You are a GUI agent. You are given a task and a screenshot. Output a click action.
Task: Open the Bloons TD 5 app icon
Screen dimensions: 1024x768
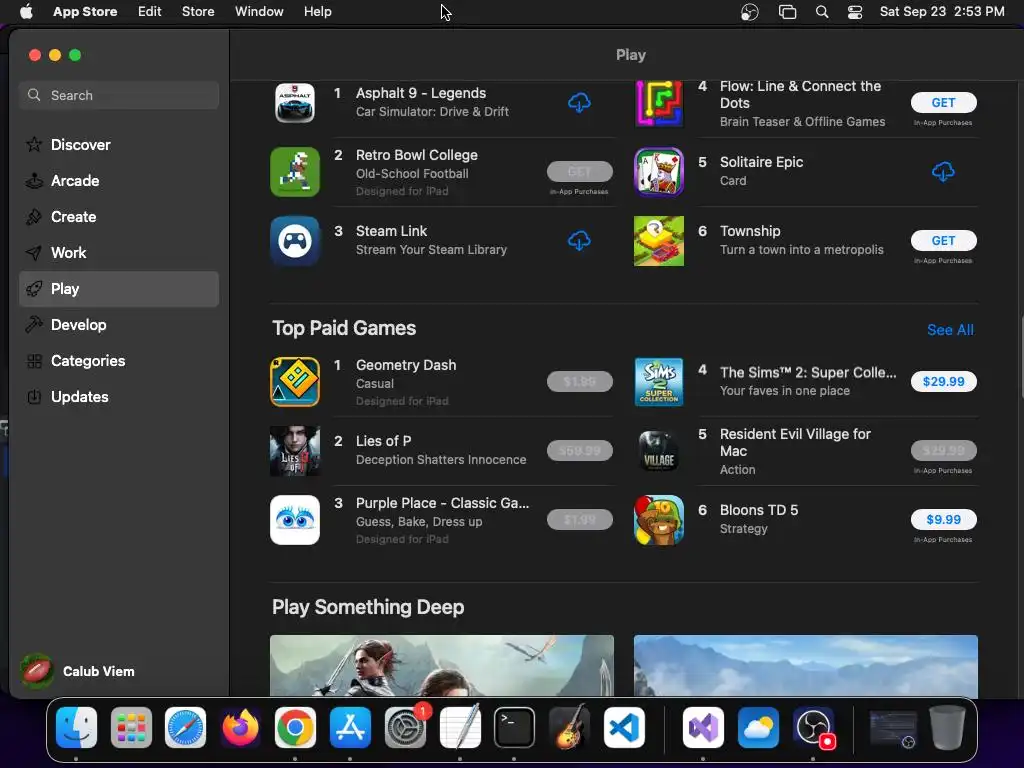(x=659, y=520)
